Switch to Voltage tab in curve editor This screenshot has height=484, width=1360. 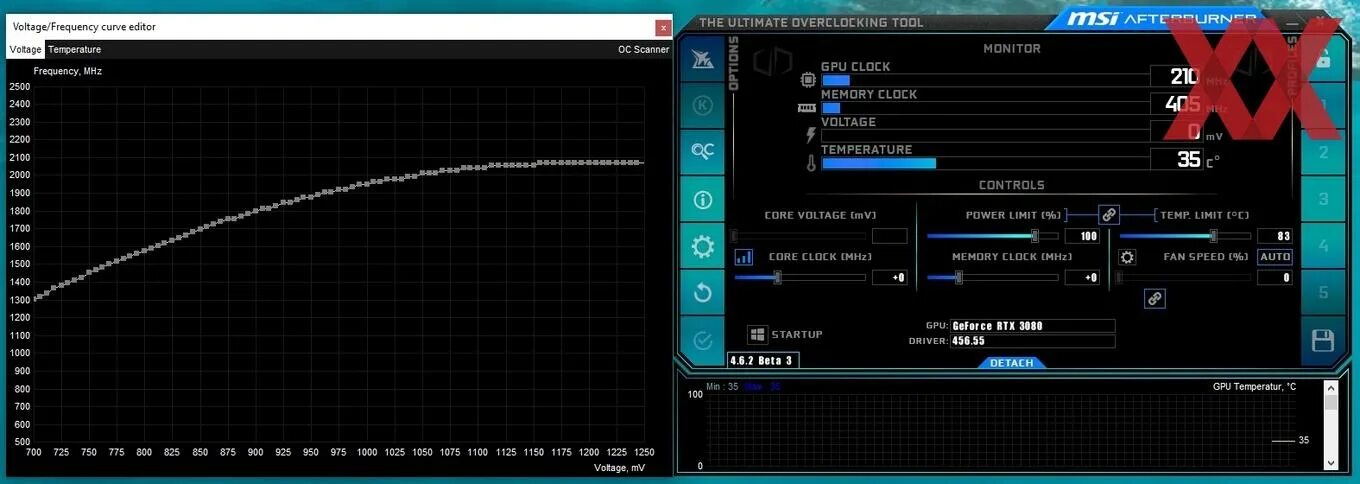26,49
